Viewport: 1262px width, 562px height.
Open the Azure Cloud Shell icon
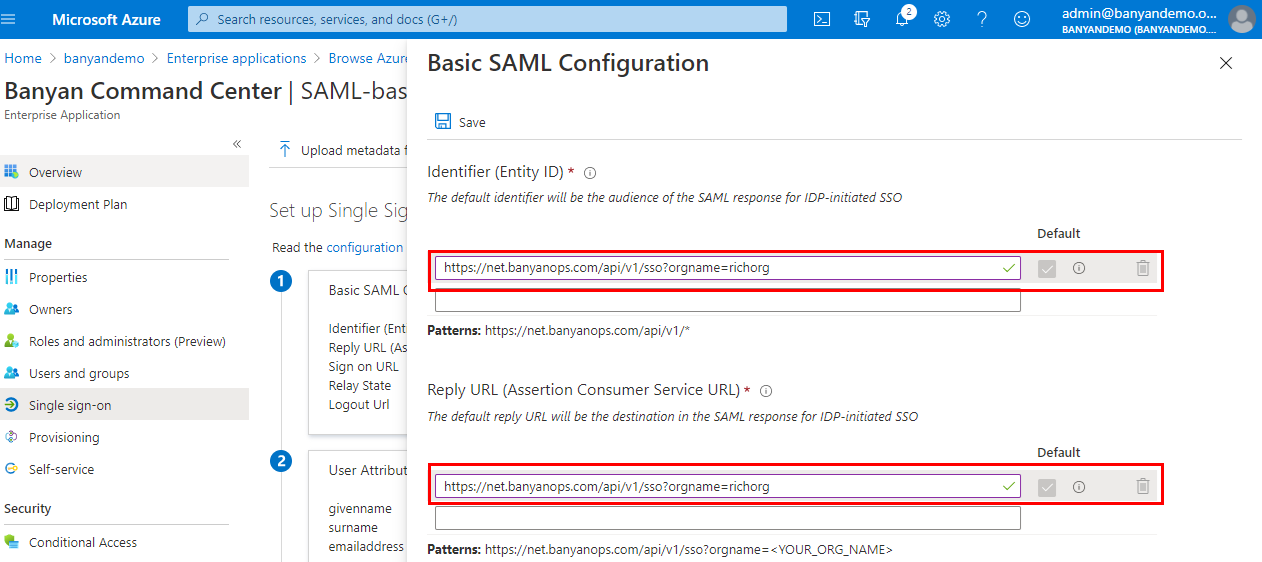click(x=822, y=19)
